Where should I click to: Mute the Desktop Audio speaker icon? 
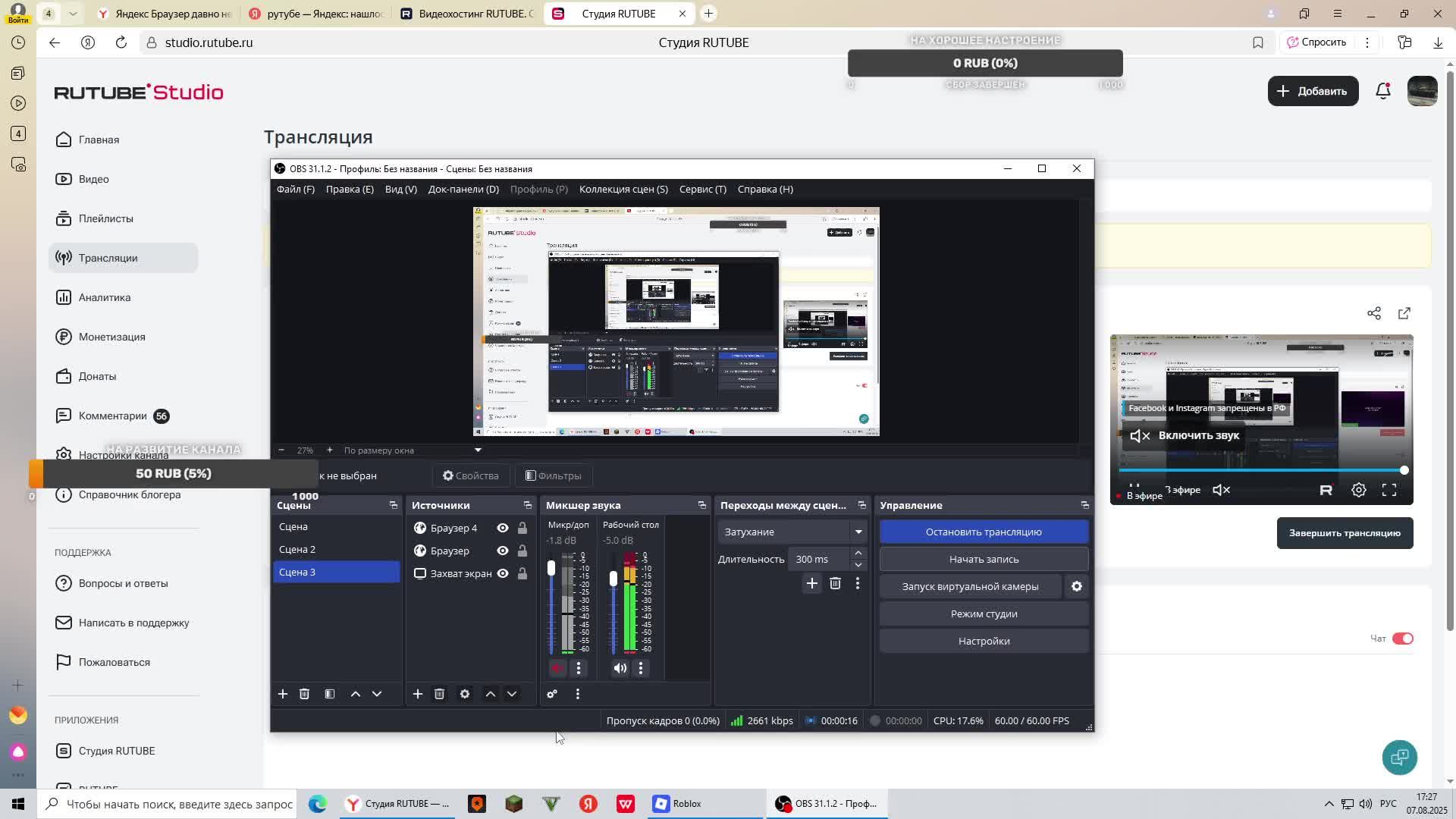tap(620, 668)
